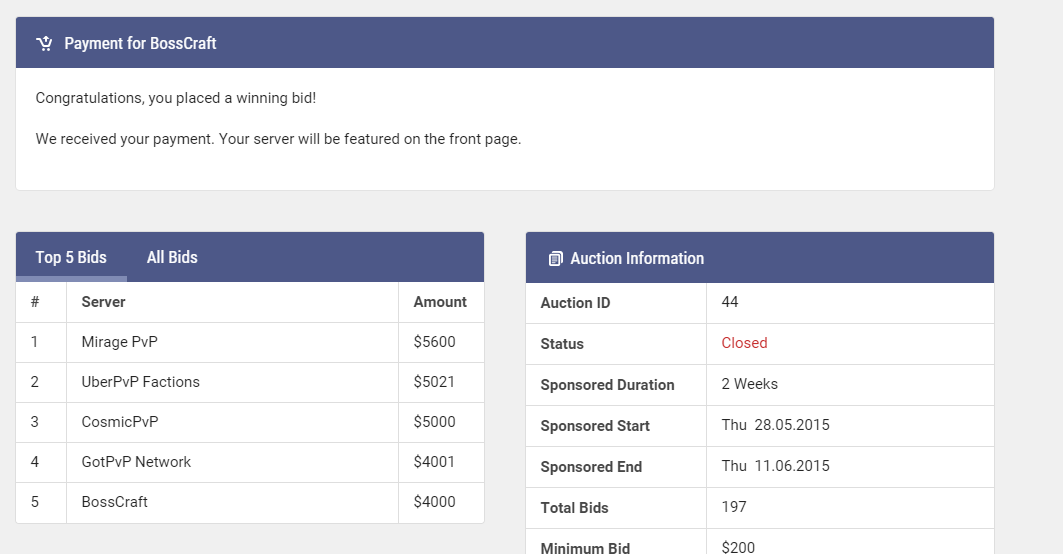This screenshot has height=554, width=1063.
Task: Choose BossCraft in the top bids list
Action: tap(114, 502)
